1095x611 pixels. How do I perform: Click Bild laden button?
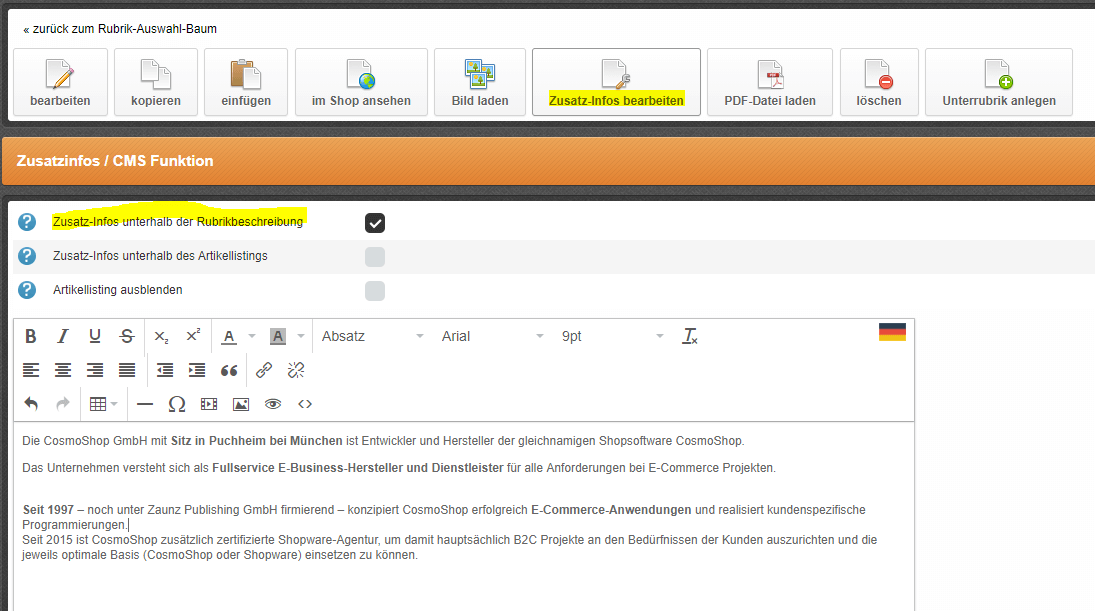click(480, 82)
